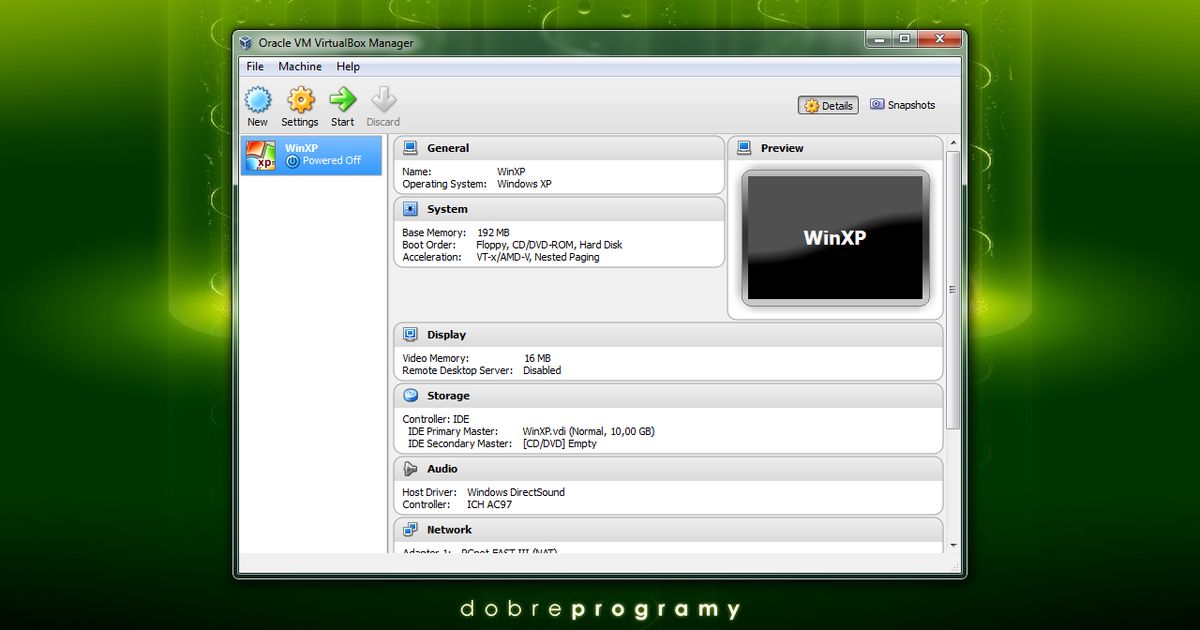This screenshot has height=630, width=1200.
Task: Click the Audio section speaker icon
Action: [x=410, y=469]
